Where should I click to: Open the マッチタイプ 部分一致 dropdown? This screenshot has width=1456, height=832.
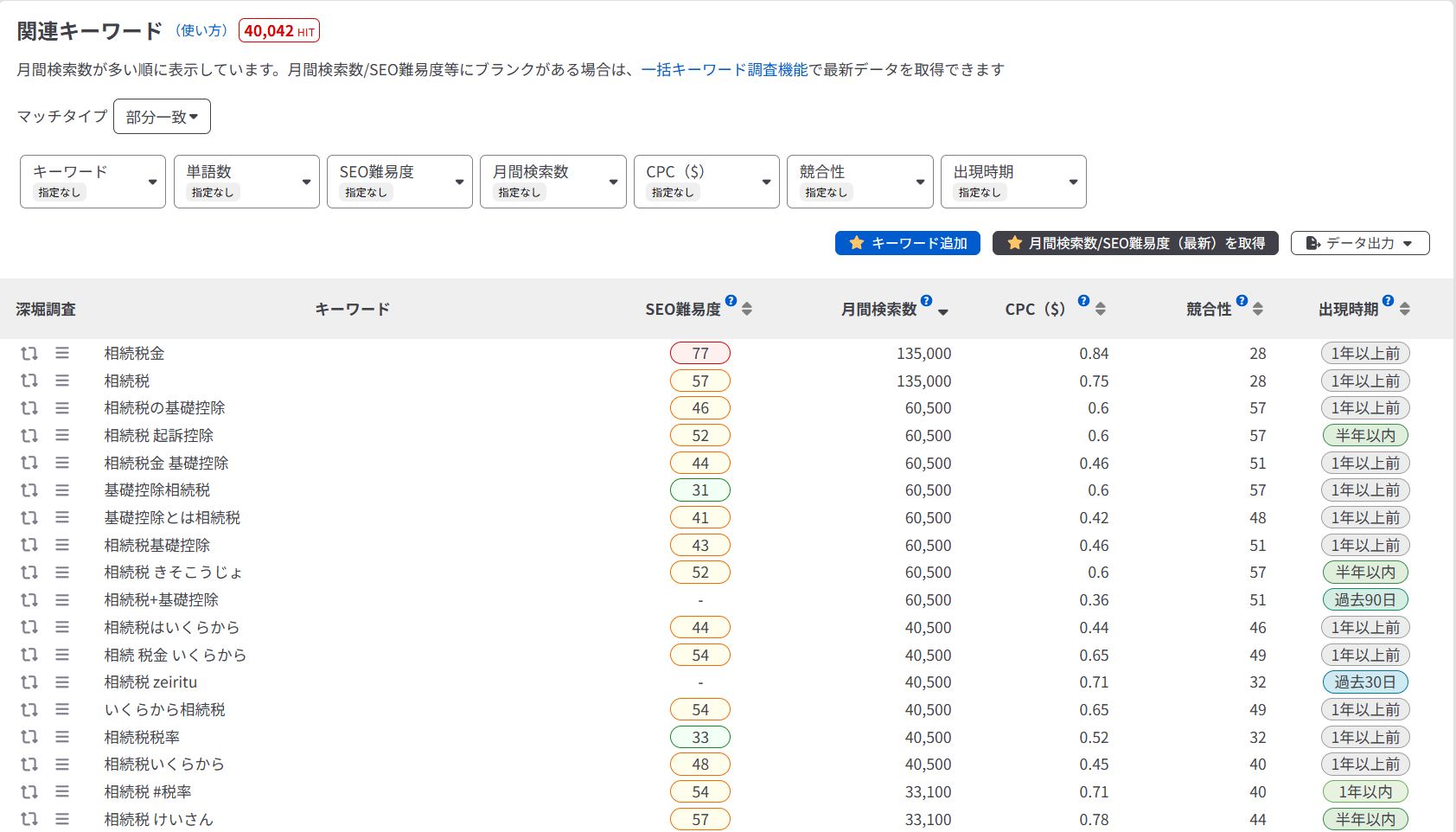click(162, 117)
